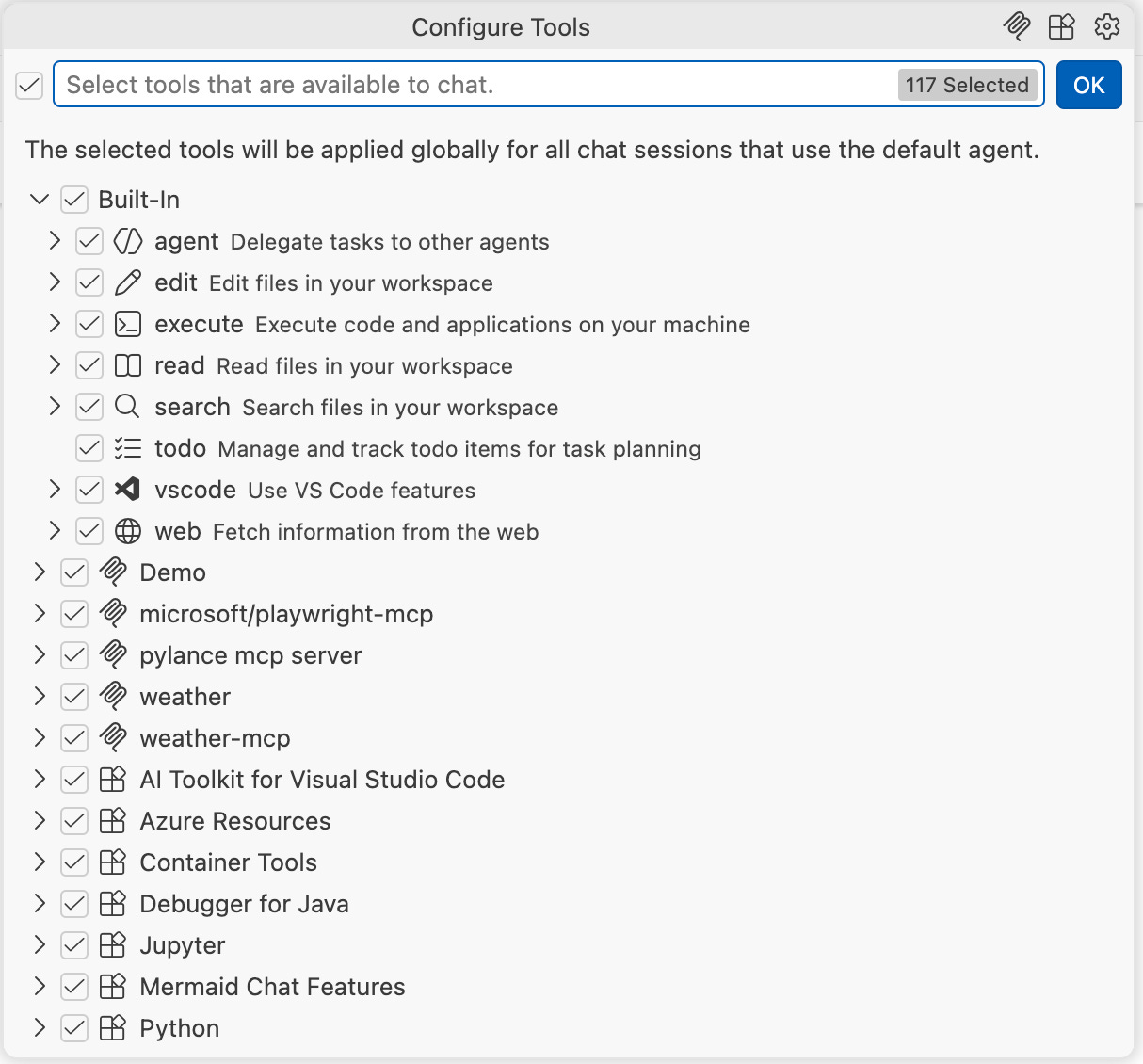Expand the Jupyter tools group
The image size is (1143, 1064).
click(40, 945)
